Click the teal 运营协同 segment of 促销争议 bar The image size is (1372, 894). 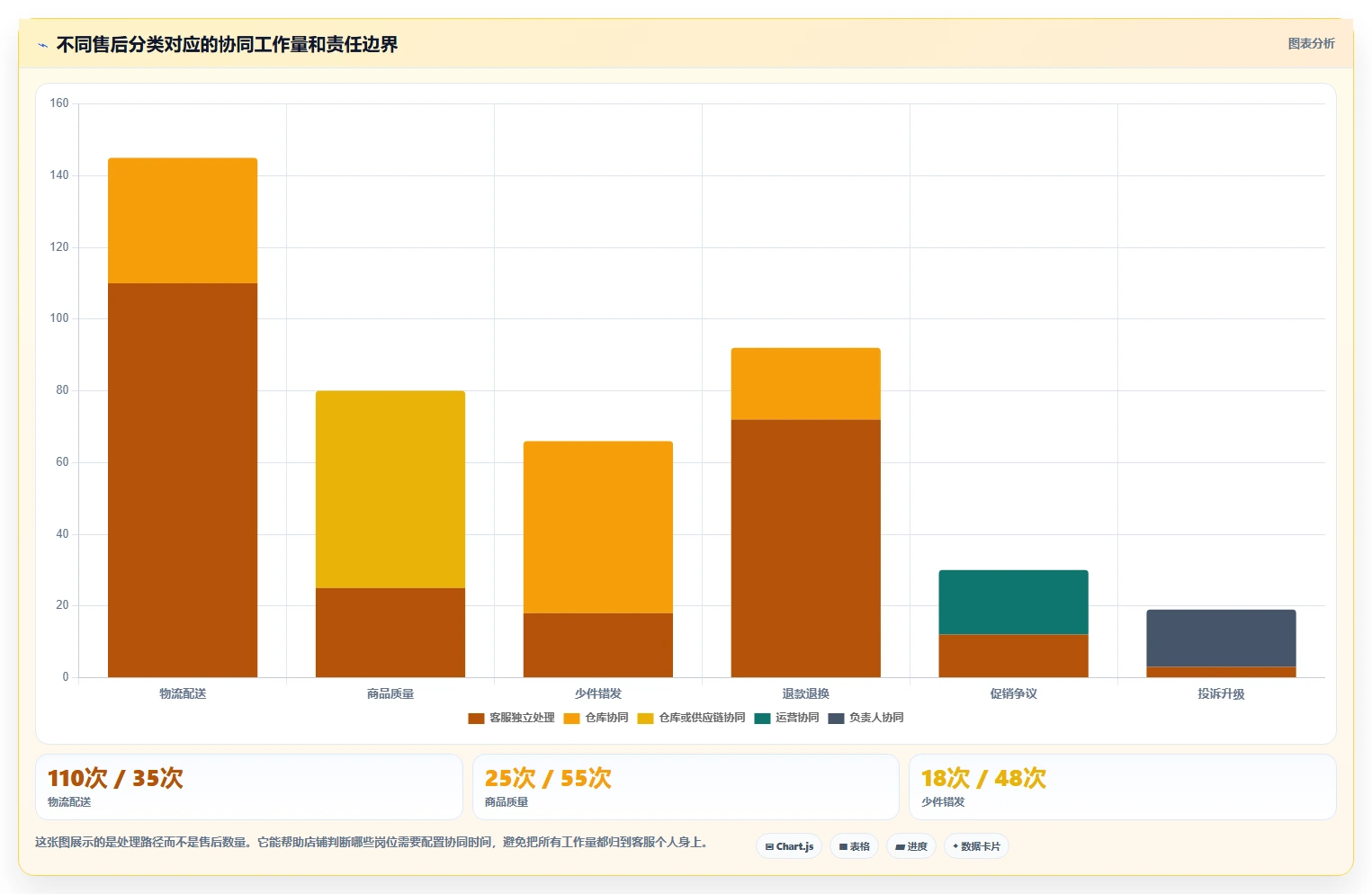pos(1014,602)
